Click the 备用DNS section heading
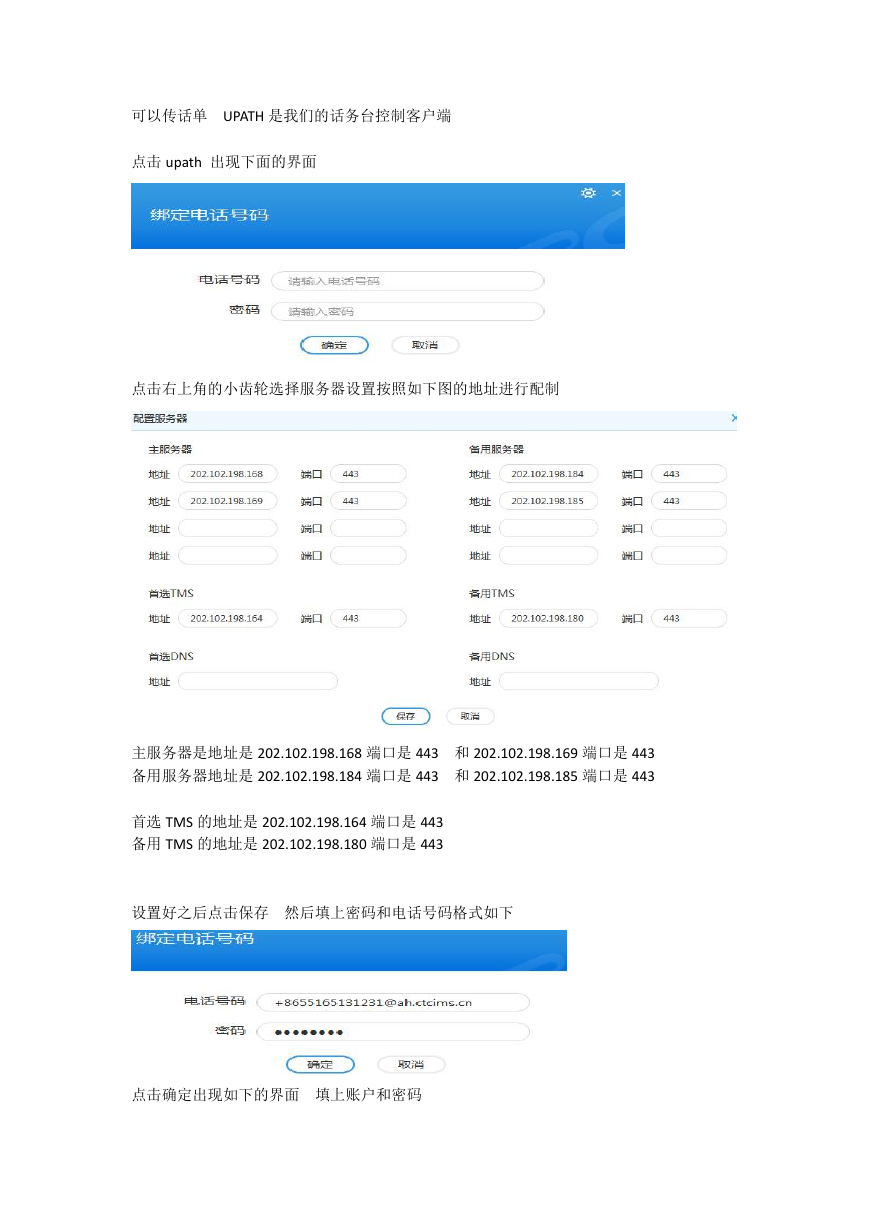The width and height of the screenshot is (869, 1228). [x=492, y=657]
